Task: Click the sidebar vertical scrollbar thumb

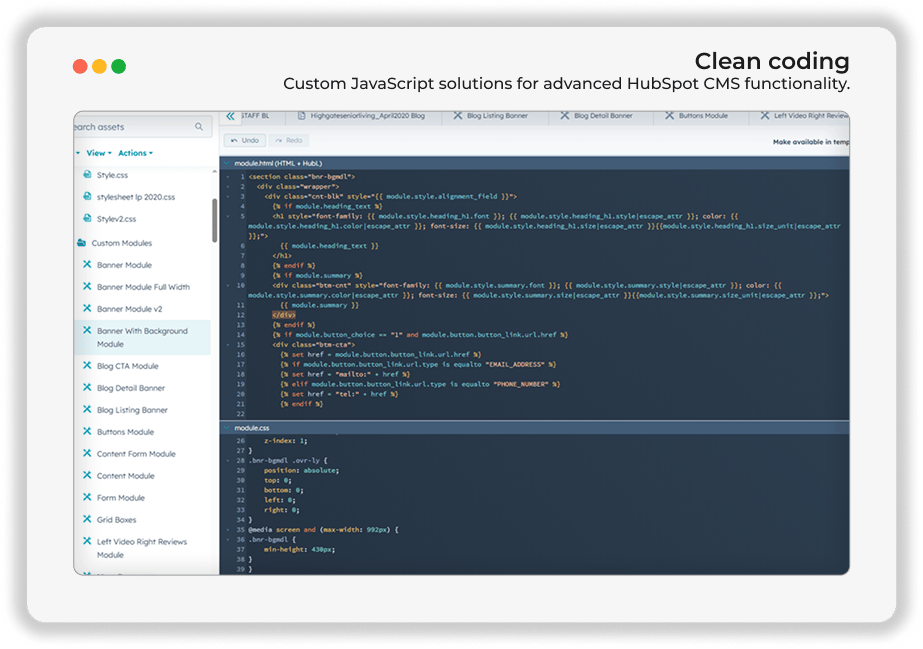Action: coord(214,220)
